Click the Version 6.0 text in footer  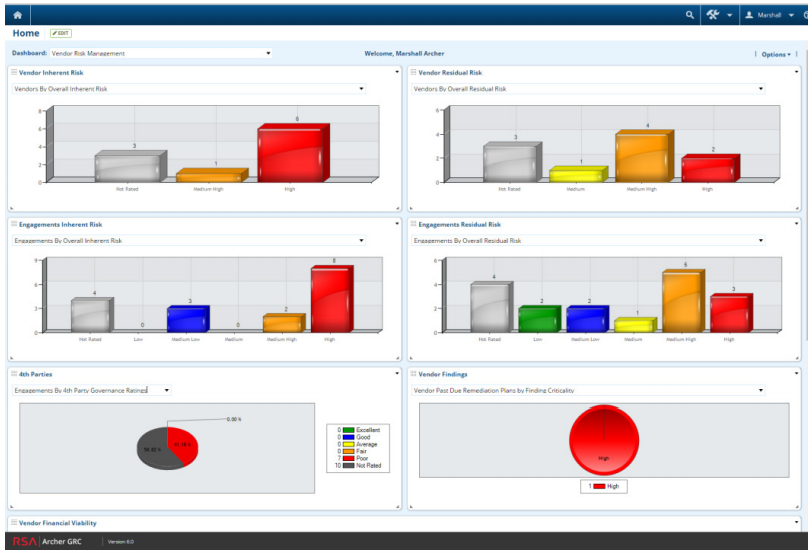click(x=121, y=542)
